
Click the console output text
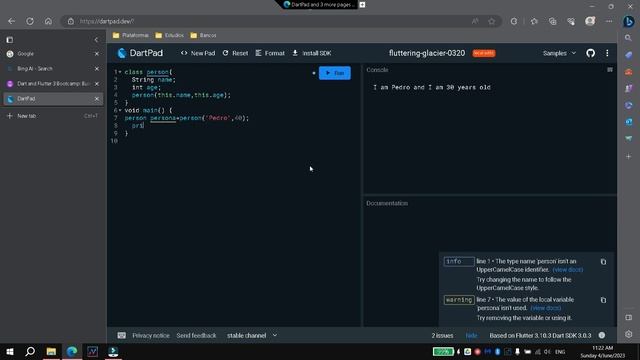(x=432, y=87)
